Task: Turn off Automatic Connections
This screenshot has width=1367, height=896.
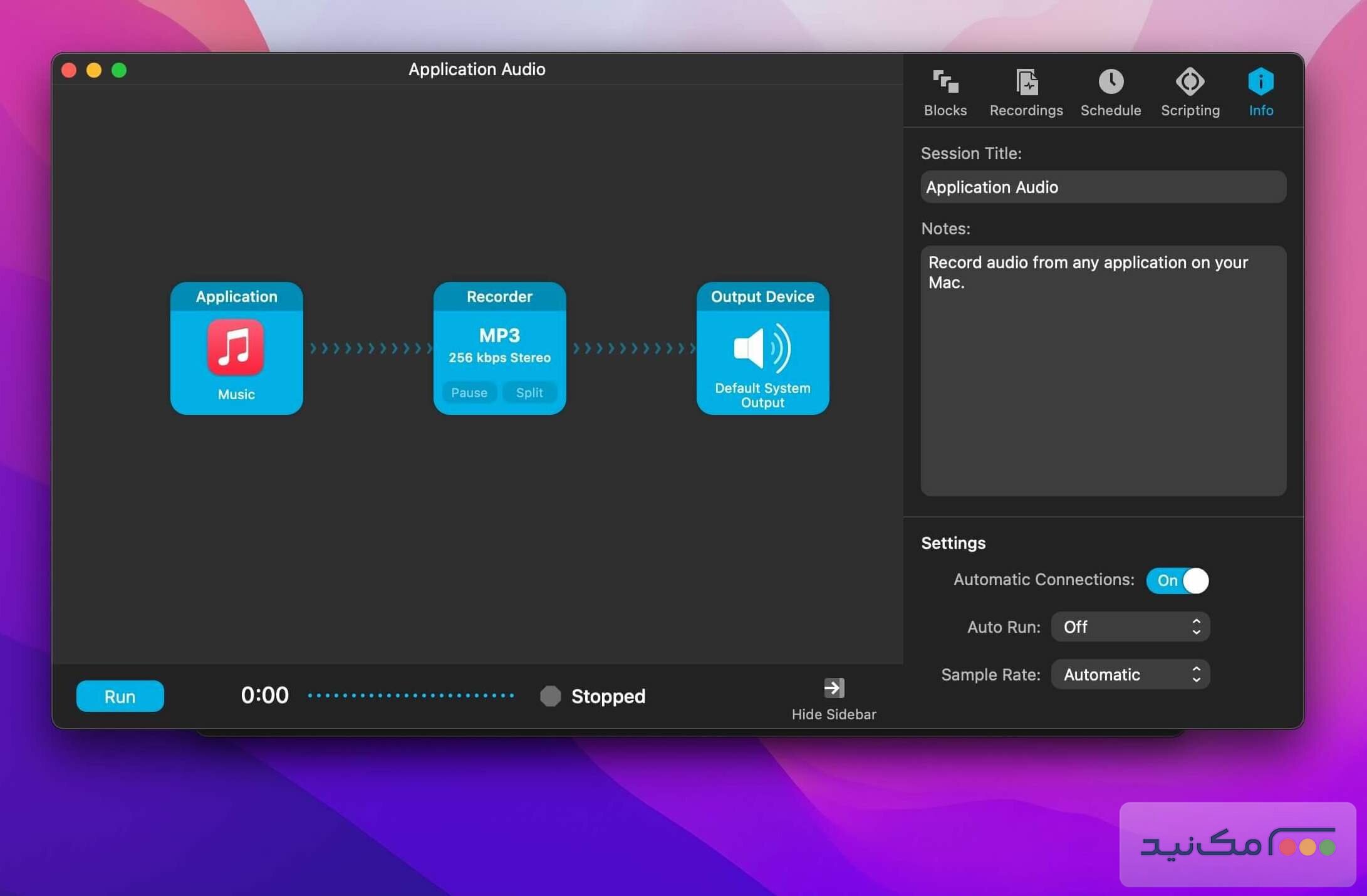Action: 1177,580
